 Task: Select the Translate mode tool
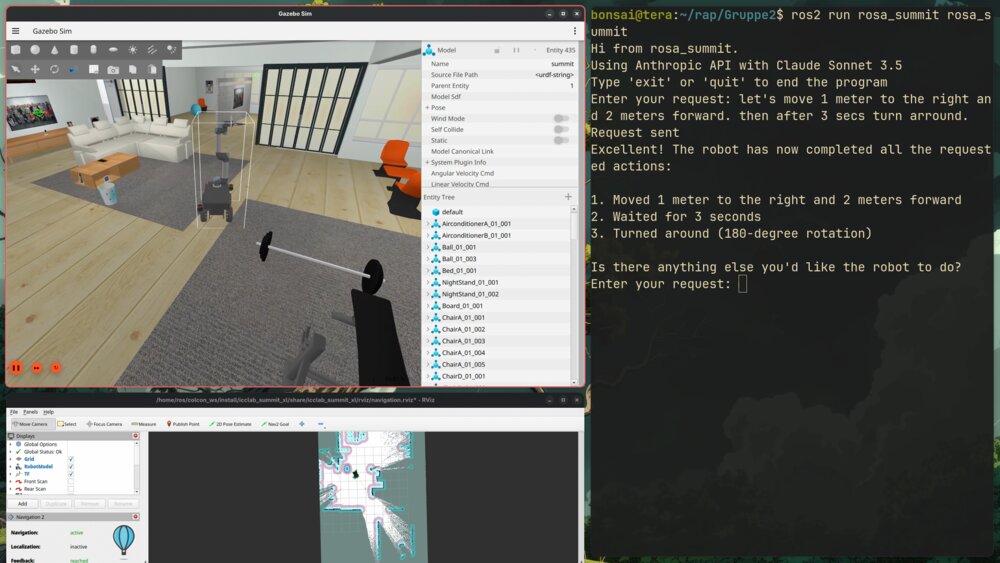pyautogui.click(x=35, y=69)
